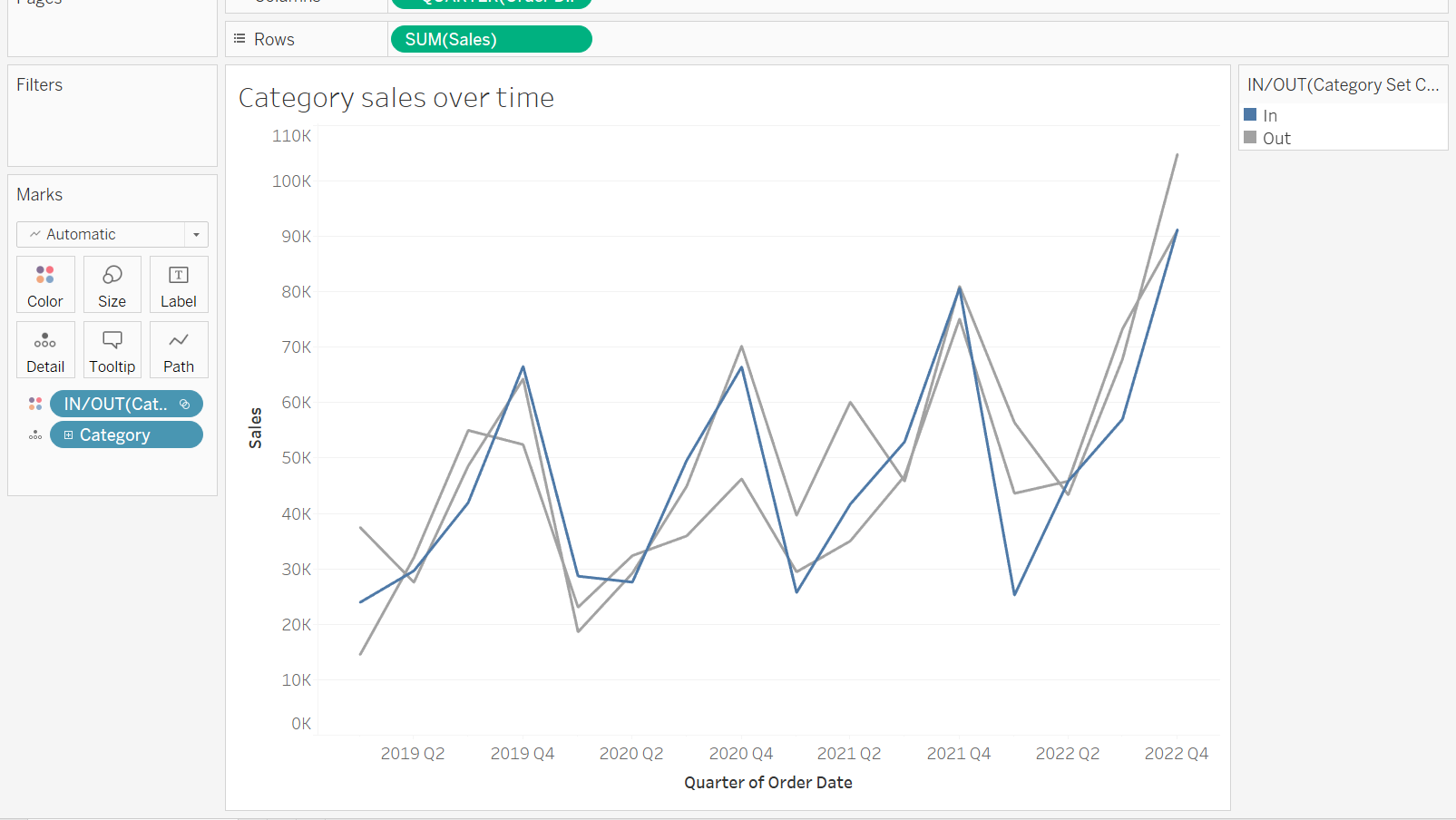Open the Detail marks card
The image size is (1456, 820).
pos(45,350)
